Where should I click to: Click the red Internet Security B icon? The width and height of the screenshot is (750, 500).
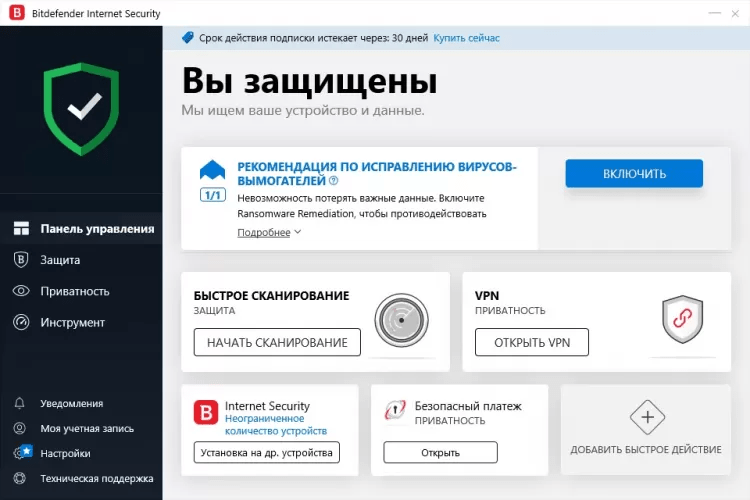pos(206,413)
